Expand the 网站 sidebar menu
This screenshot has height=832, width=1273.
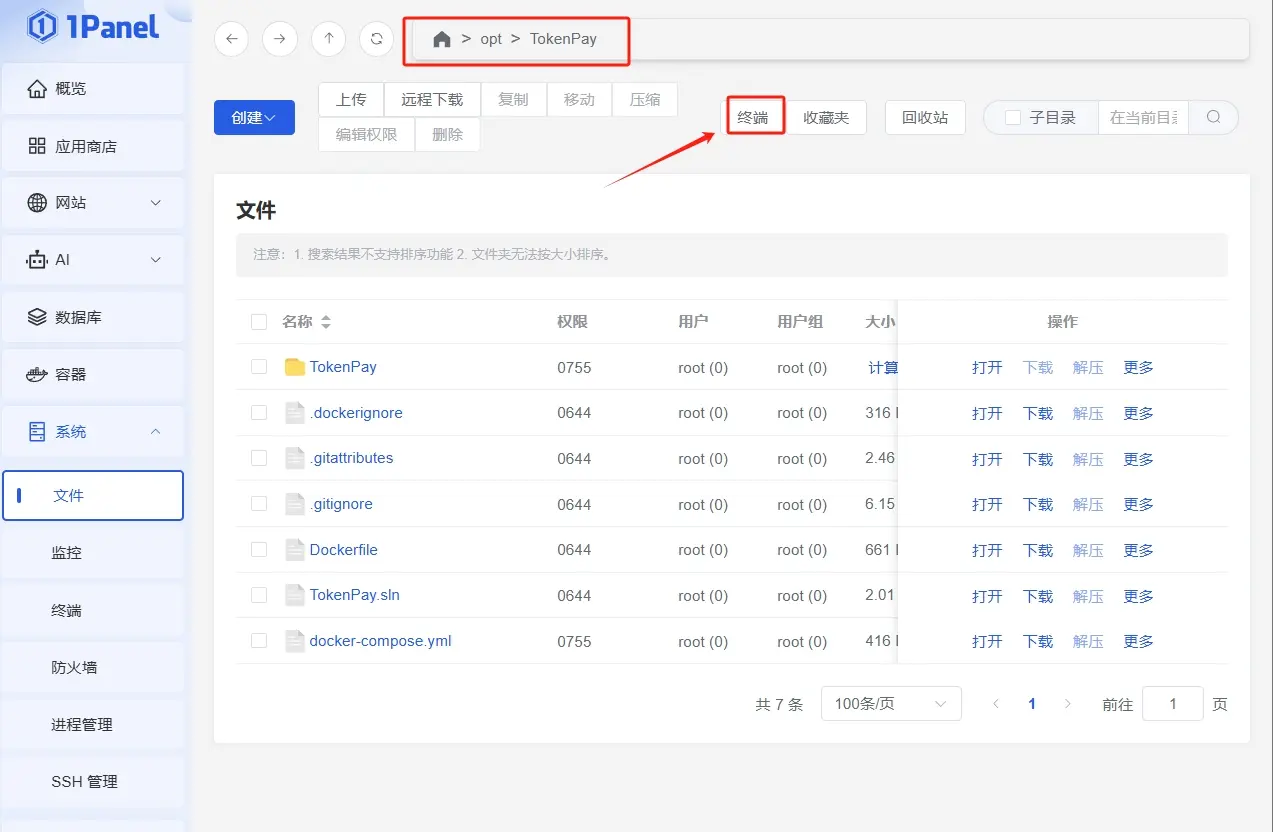pos(155,203)
